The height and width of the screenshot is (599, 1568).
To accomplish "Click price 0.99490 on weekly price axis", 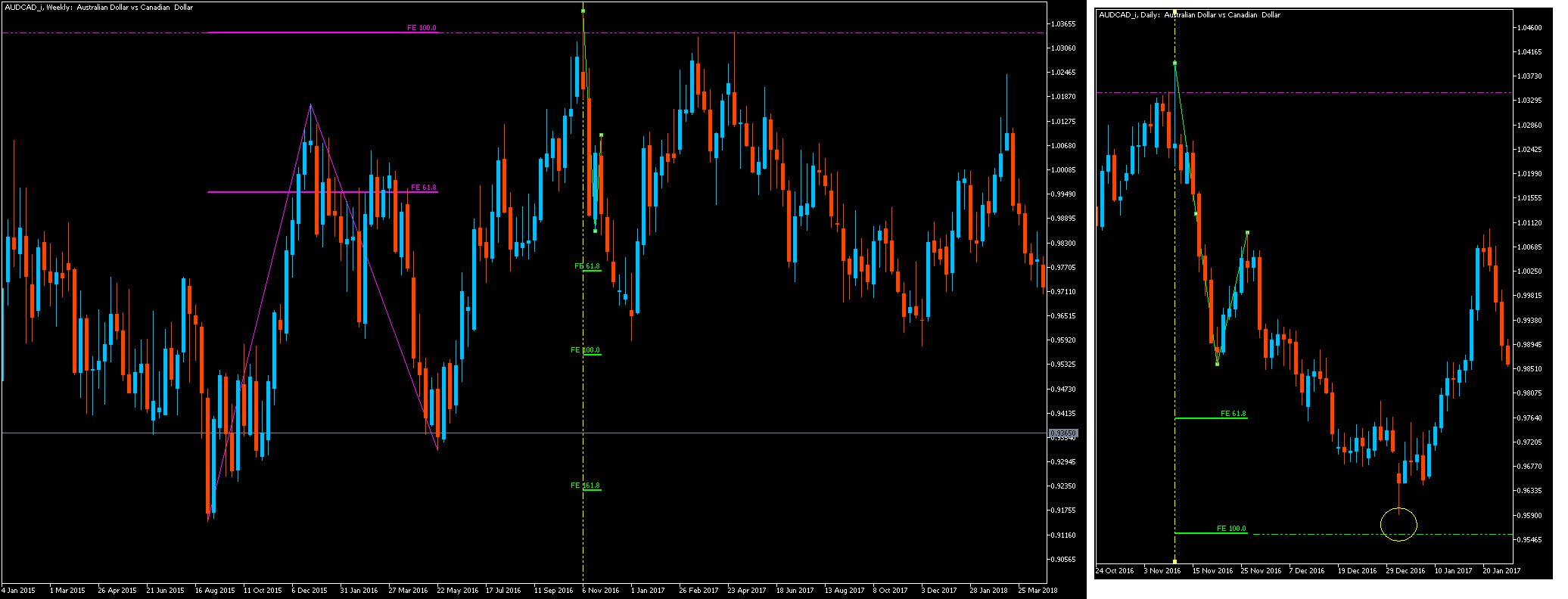I will coord(1063,194).
